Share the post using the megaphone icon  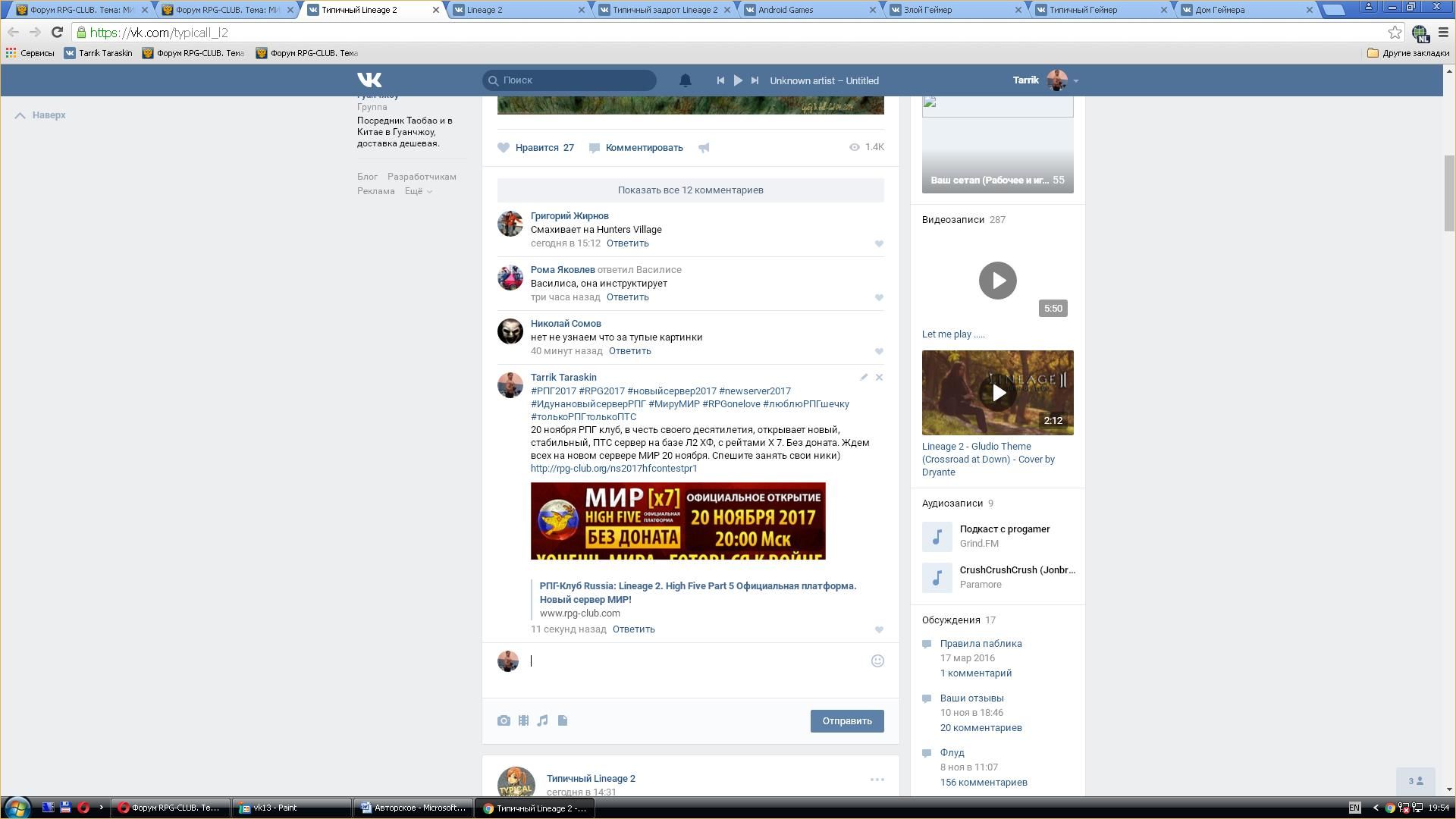[x=704, y=148]
